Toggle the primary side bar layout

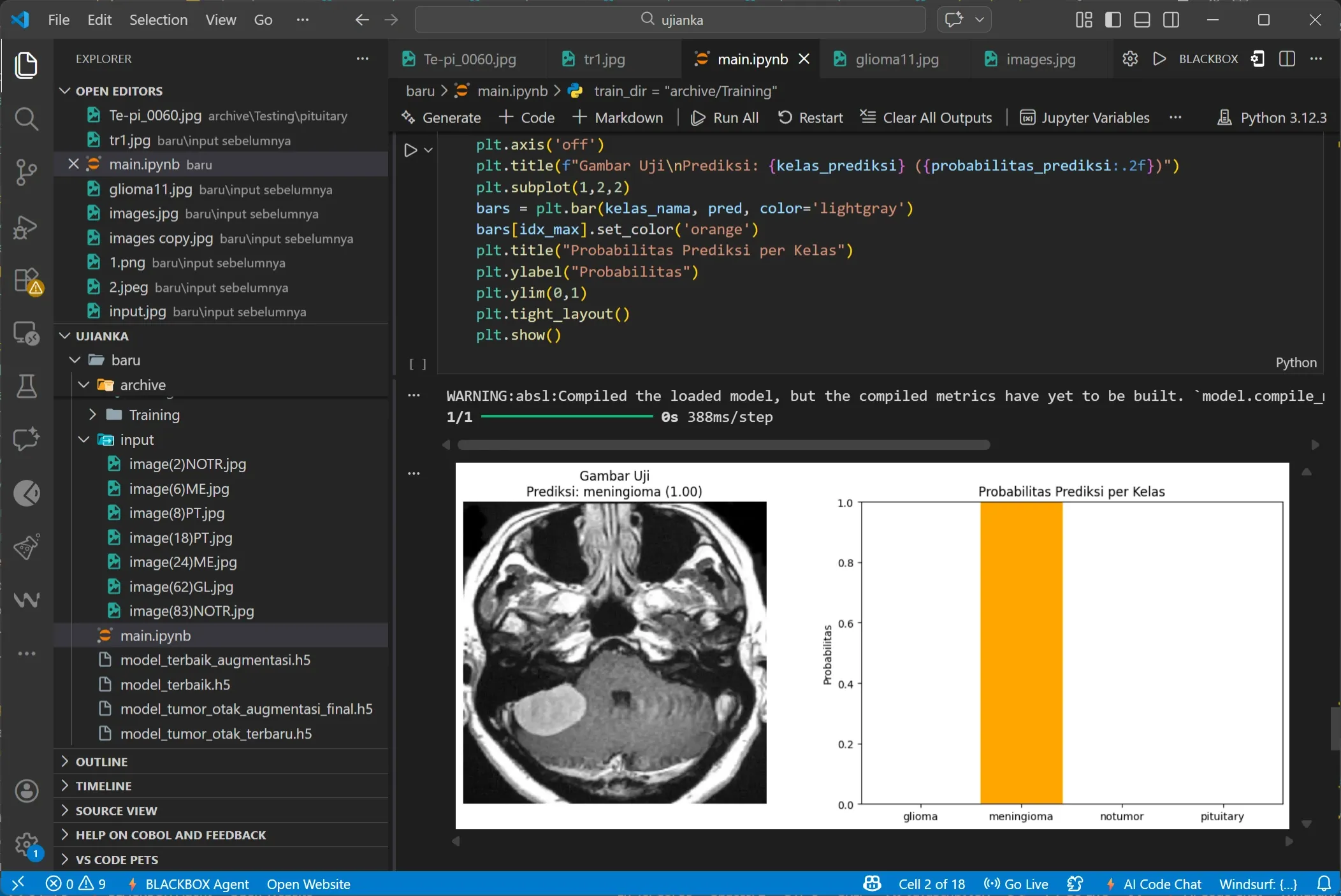coord(1113,20)
